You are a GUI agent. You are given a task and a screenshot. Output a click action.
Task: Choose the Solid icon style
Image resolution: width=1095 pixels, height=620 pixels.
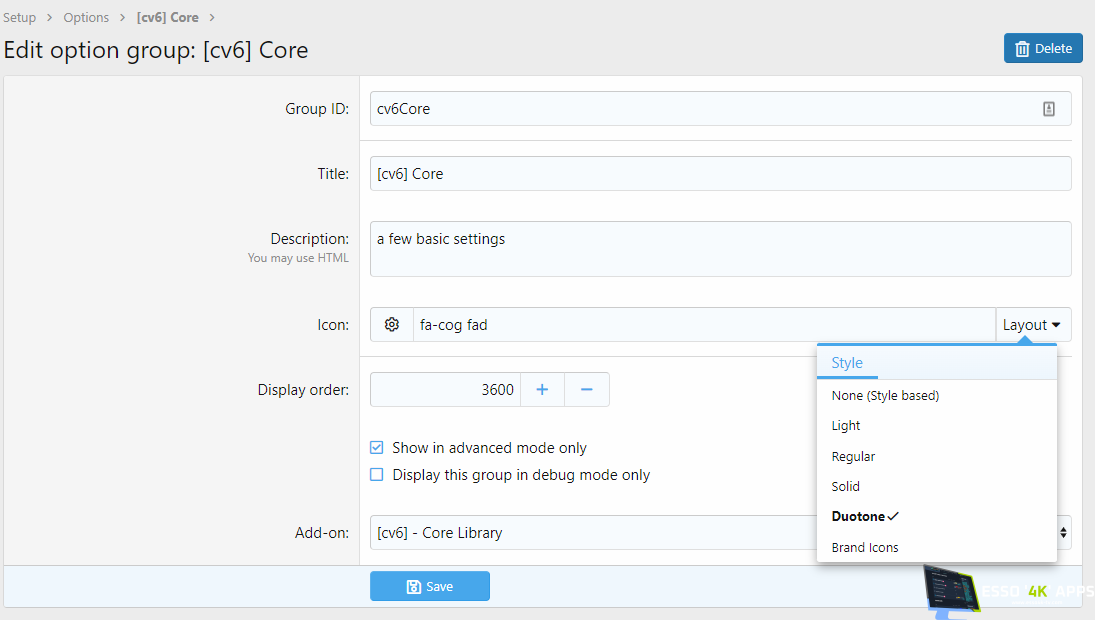coord(846,487)
